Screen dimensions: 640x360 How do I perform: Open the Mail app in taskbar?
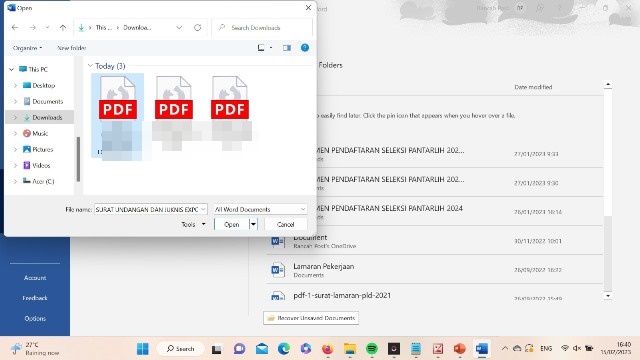point(262,349)
